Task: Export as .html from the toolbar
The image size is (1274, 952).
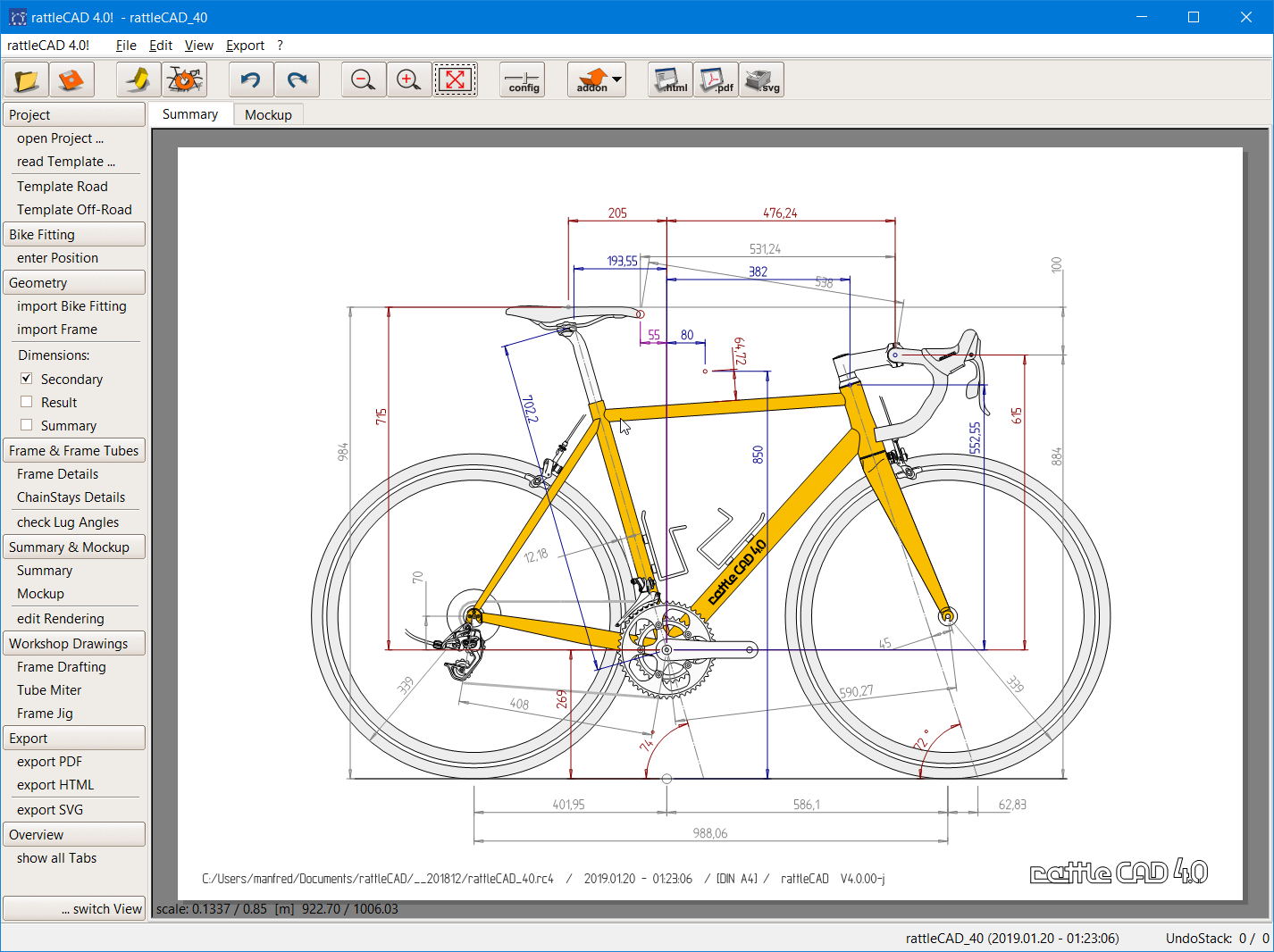Action: pos(670,79)
